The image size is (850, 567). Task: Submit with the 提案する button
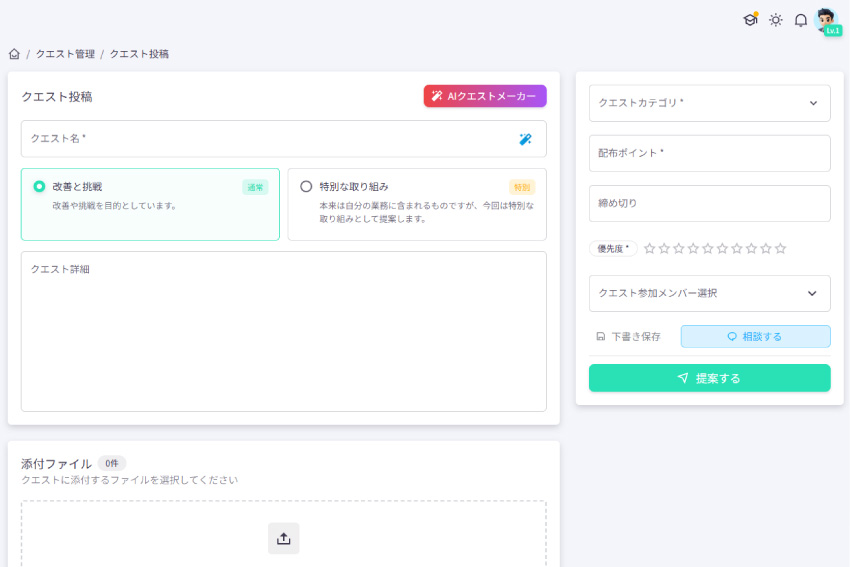tap(710, 378)
